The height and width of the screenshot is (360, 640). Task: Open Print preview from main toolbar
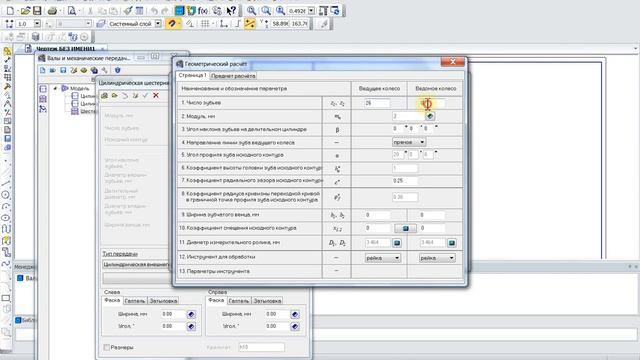click(x=71, y=10)
